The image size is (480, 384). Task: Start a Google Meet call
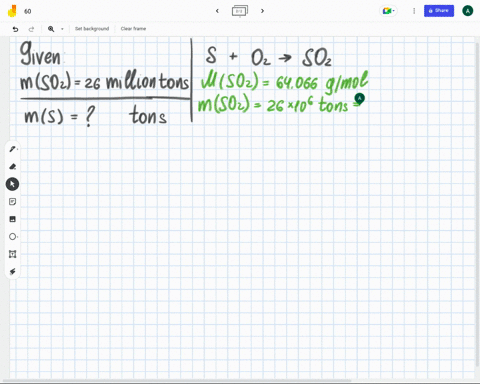[388, 11]
